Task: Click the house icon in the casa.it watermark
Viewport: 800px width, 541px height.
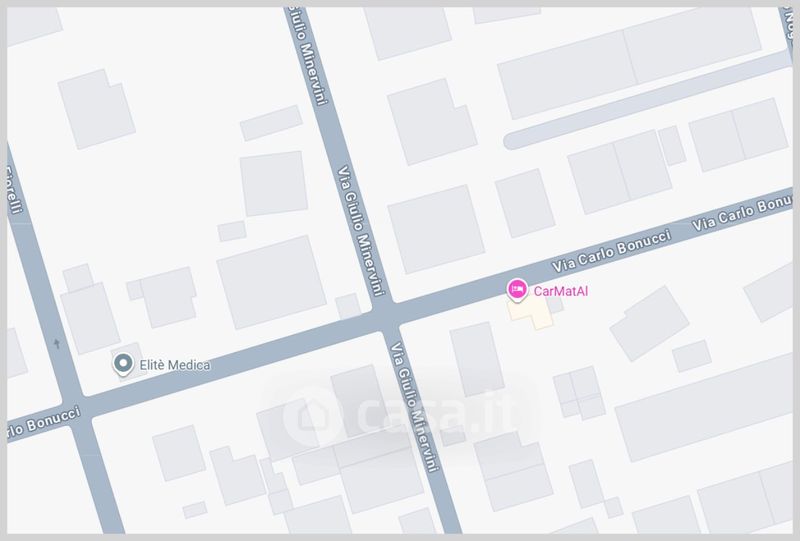Action: pyautogui.click(x=312, y=416)
